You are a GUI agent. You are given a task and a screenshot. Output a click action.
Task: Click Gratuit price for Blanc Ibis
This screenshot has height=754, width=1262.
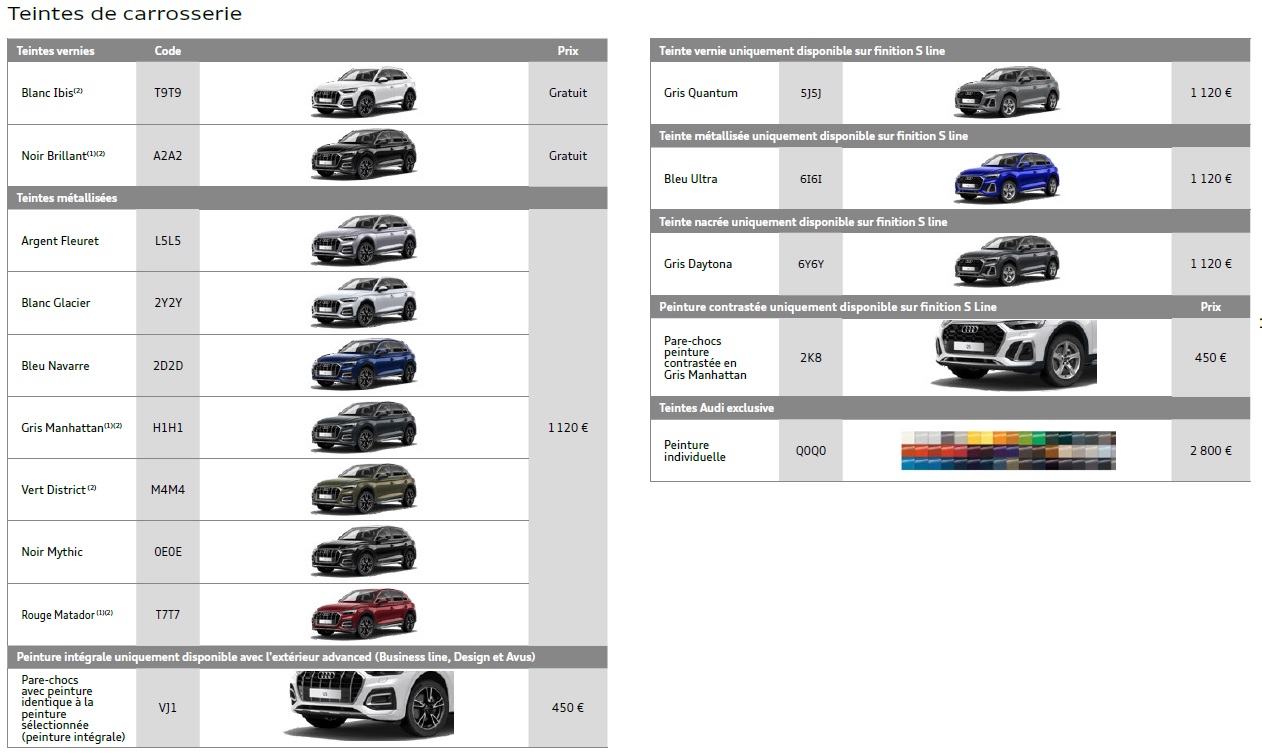pos(568,93)
